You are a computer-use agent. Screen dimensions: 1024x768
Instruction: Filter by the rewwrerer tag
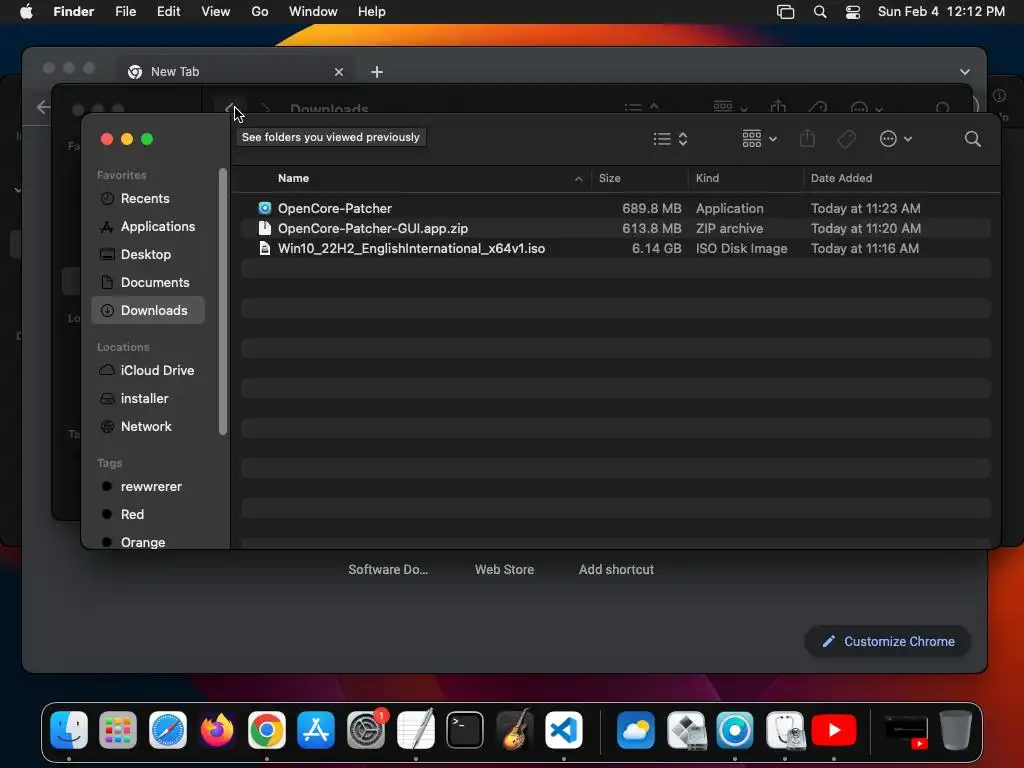151,487
